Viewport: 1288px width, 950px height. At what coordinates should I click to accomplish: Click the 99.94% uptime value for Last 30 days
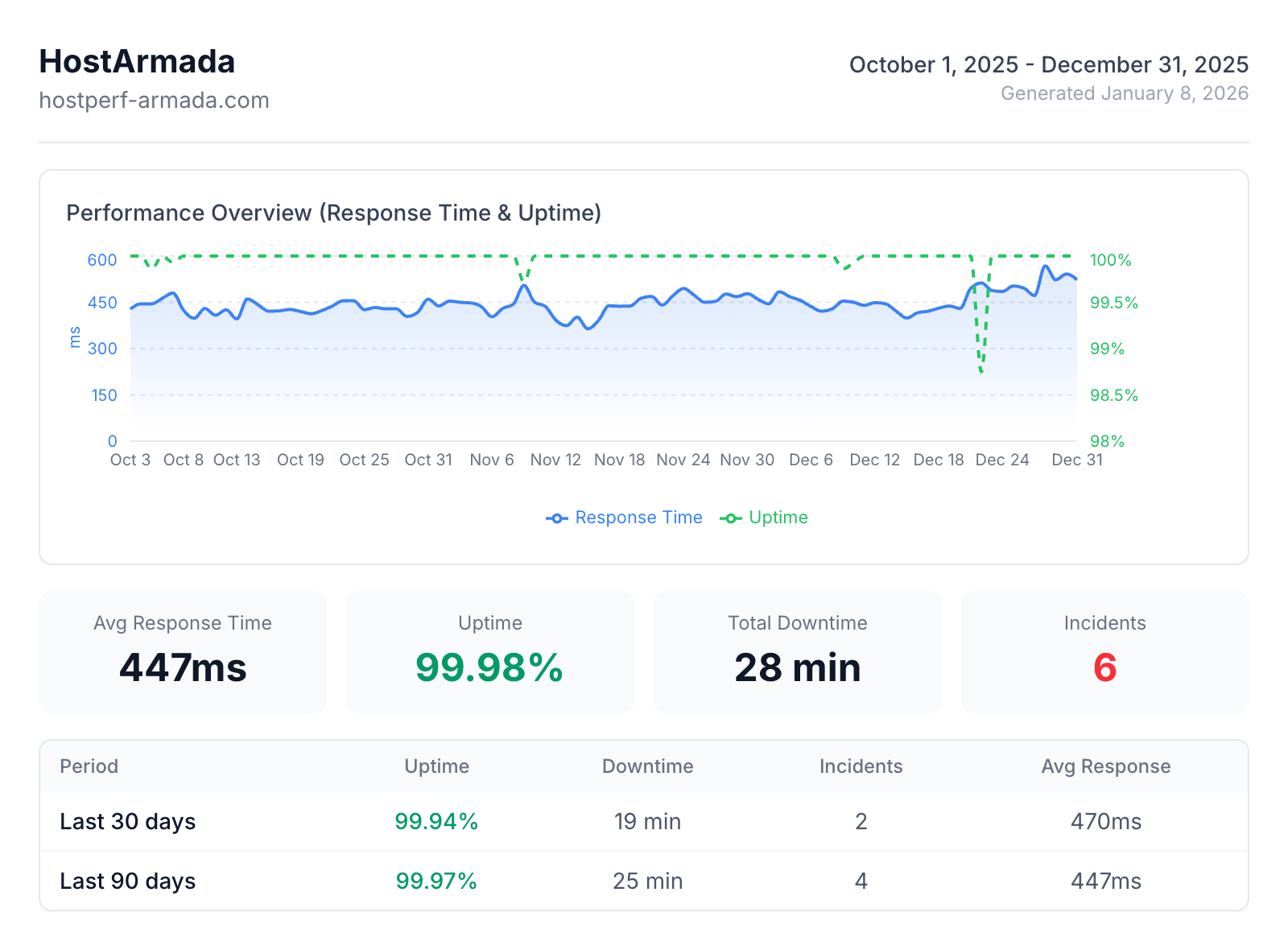[x=436, y=821]
